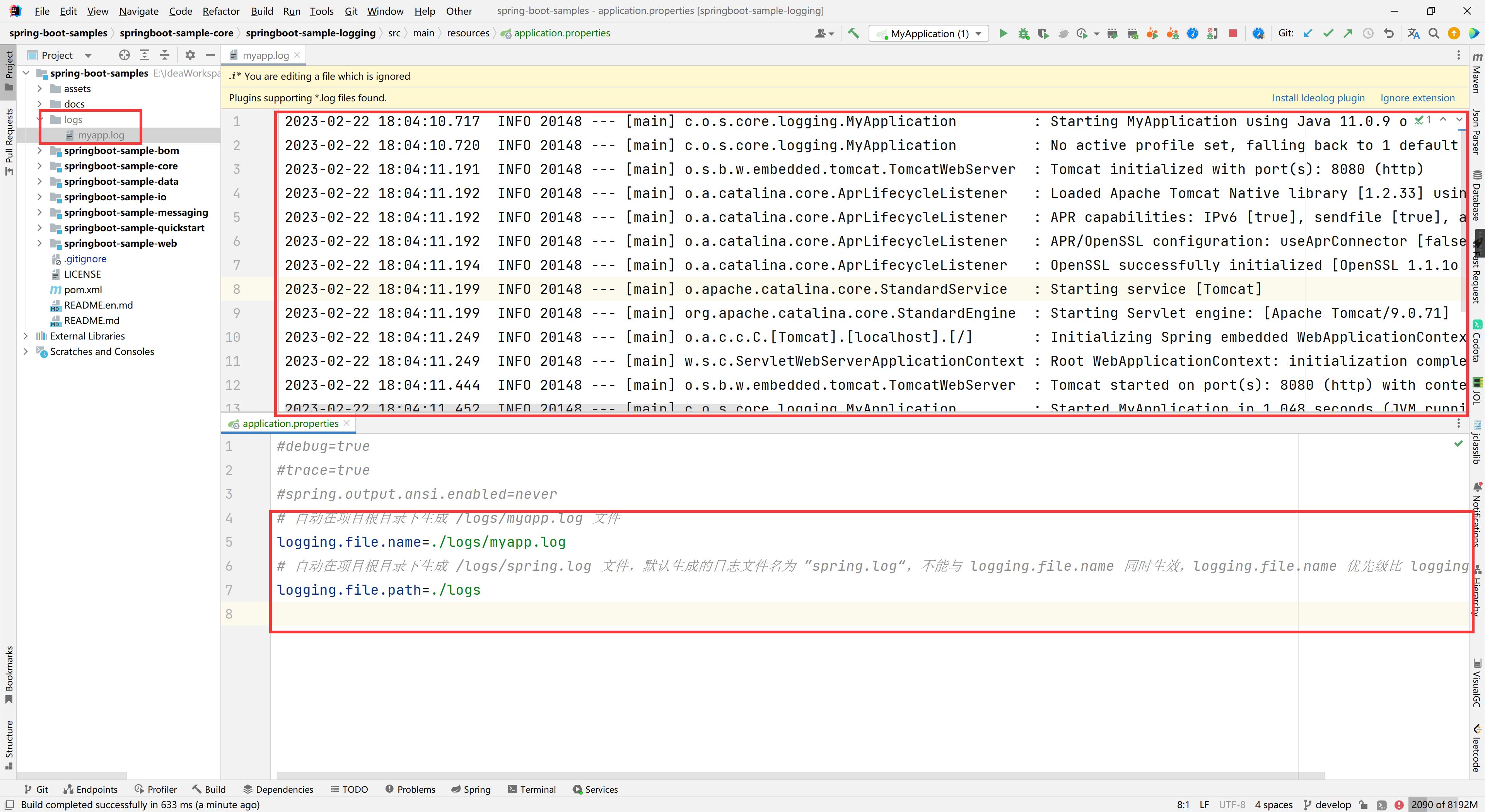Screen dimensions: 1485x812
Task: Close the myapp.log tab
Action: click(297, 55)
